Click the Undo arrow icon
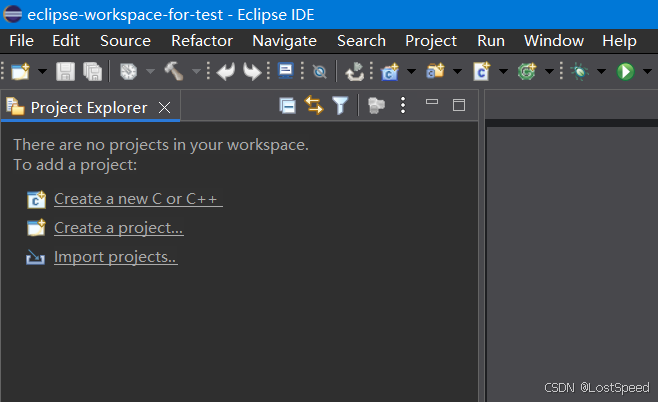This screenshot has height=402, width=658. click(x=226, y=72)
